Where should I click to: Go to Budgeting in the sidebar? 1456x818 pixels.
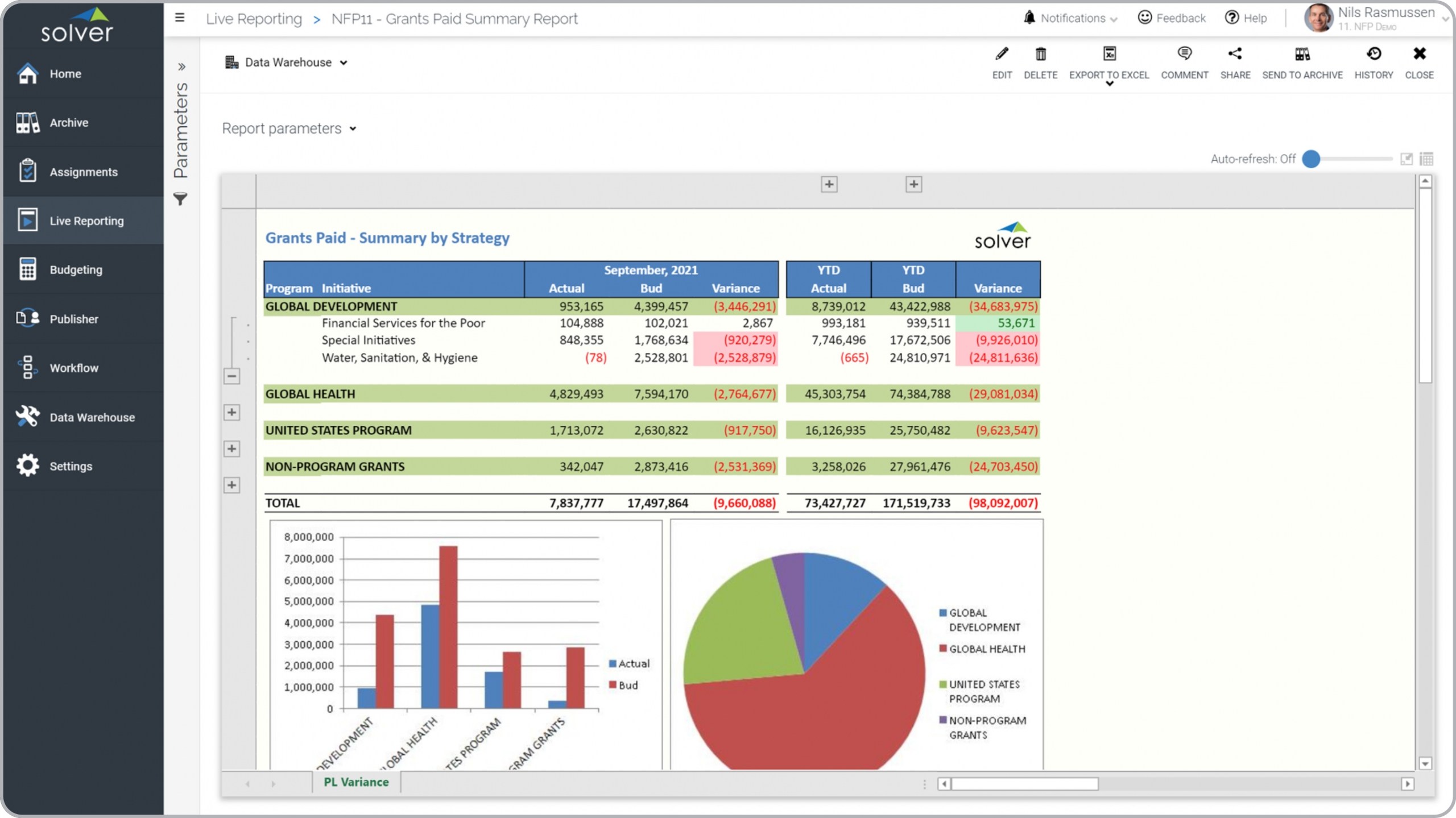76,270
